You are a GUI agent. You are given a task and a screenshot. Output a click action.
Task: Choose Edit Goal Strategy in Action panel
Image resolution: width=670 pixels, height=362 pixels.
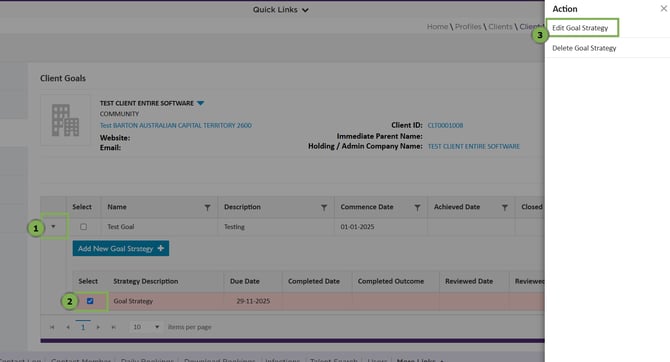(x=580, y=28)
